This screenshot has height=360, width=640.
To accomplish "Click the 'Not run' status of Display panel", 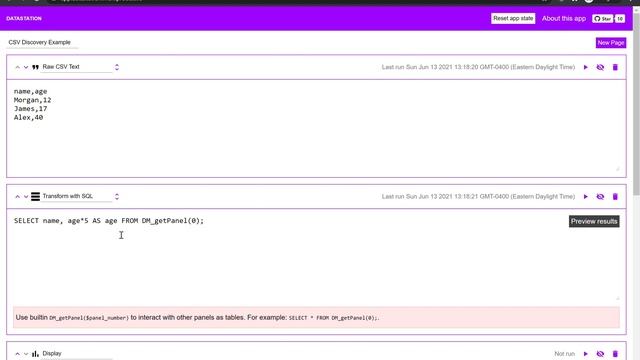I will [564, 354].
